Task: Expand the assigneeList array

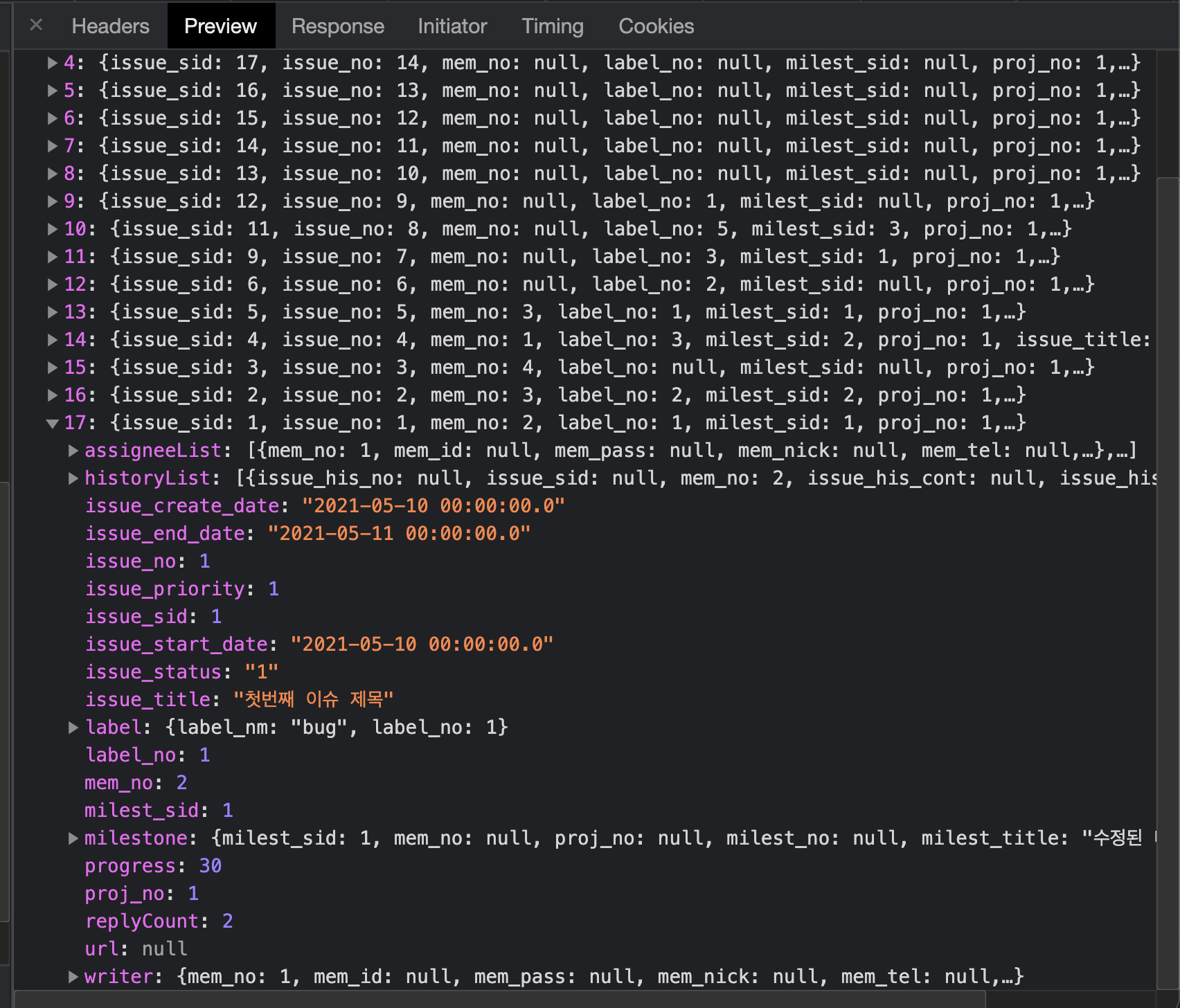Action: coord(73,451)
